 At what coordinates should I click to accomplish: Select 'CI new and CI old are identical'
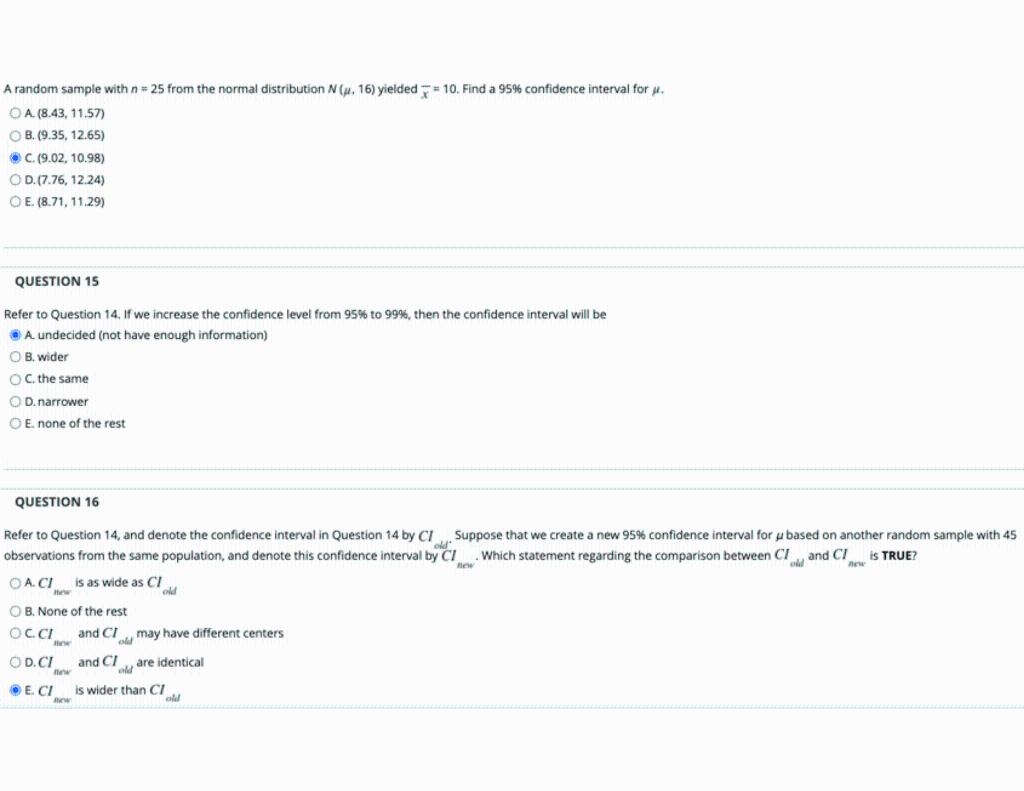[x=16, y=662]
